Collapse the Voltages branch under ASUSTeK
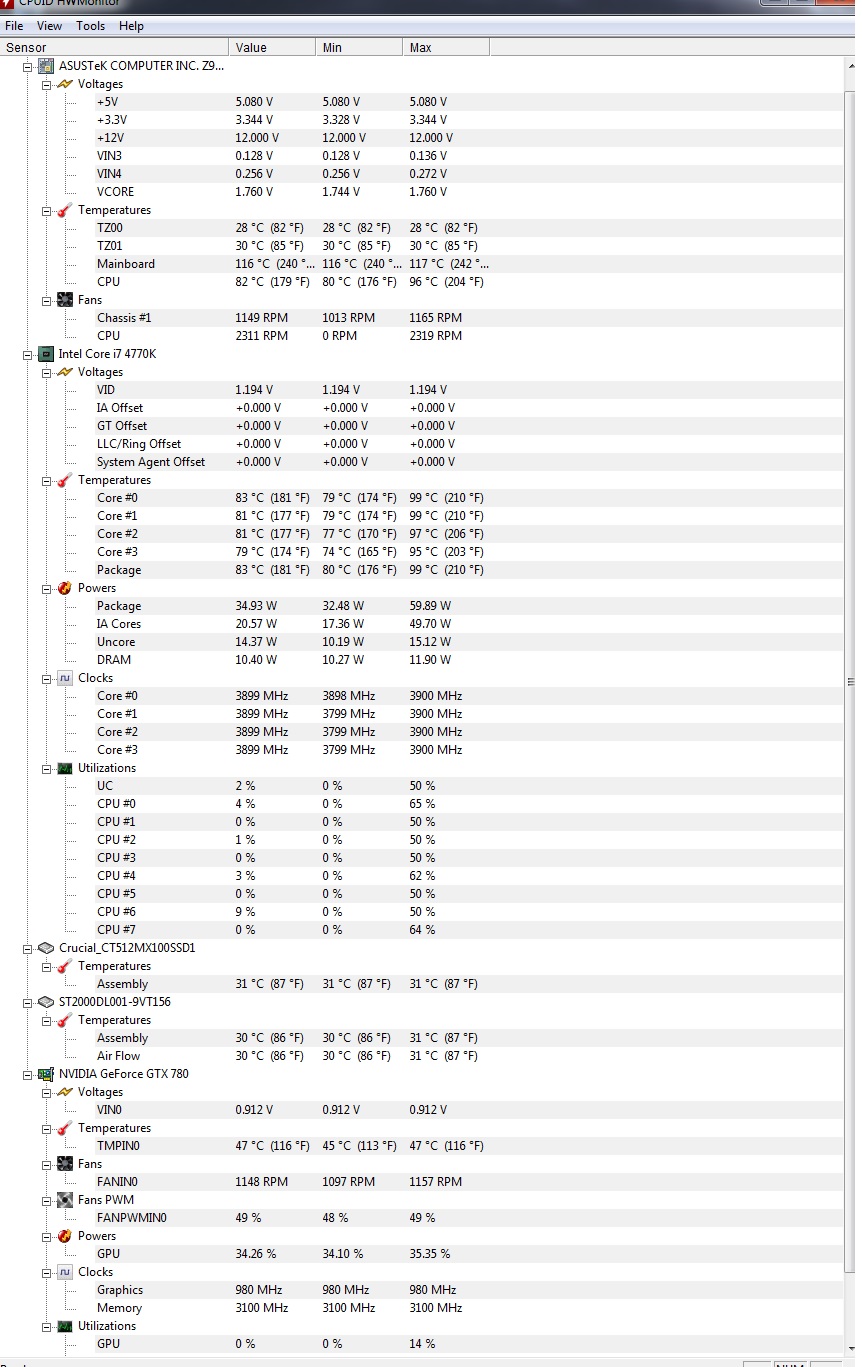Image resolution: width=862 pixels, height=1367 pixels. pyautogui.click(x=47, y=84)
